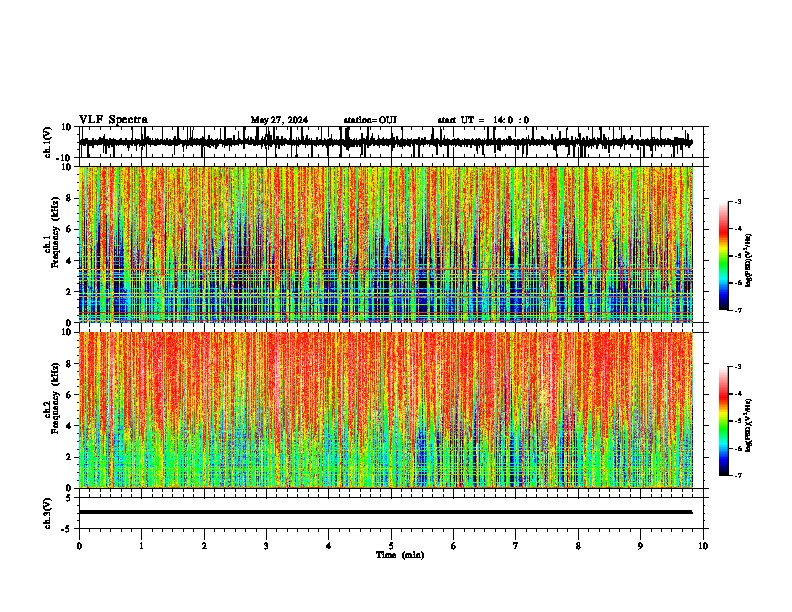This screenshot has width=792, height=612.
Task: Click inside the ch.1 frequency spectrogram
Action: pos(386,244)
